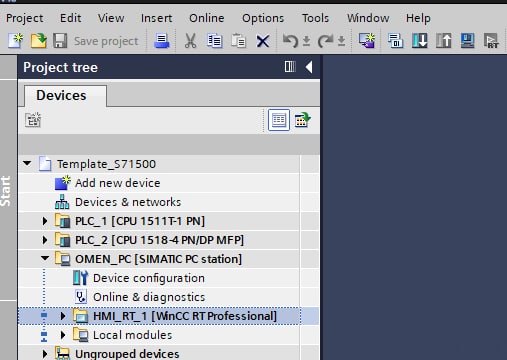Click the Save project label
The height and width of the screenshot is (360, 507).
point(106,41)
